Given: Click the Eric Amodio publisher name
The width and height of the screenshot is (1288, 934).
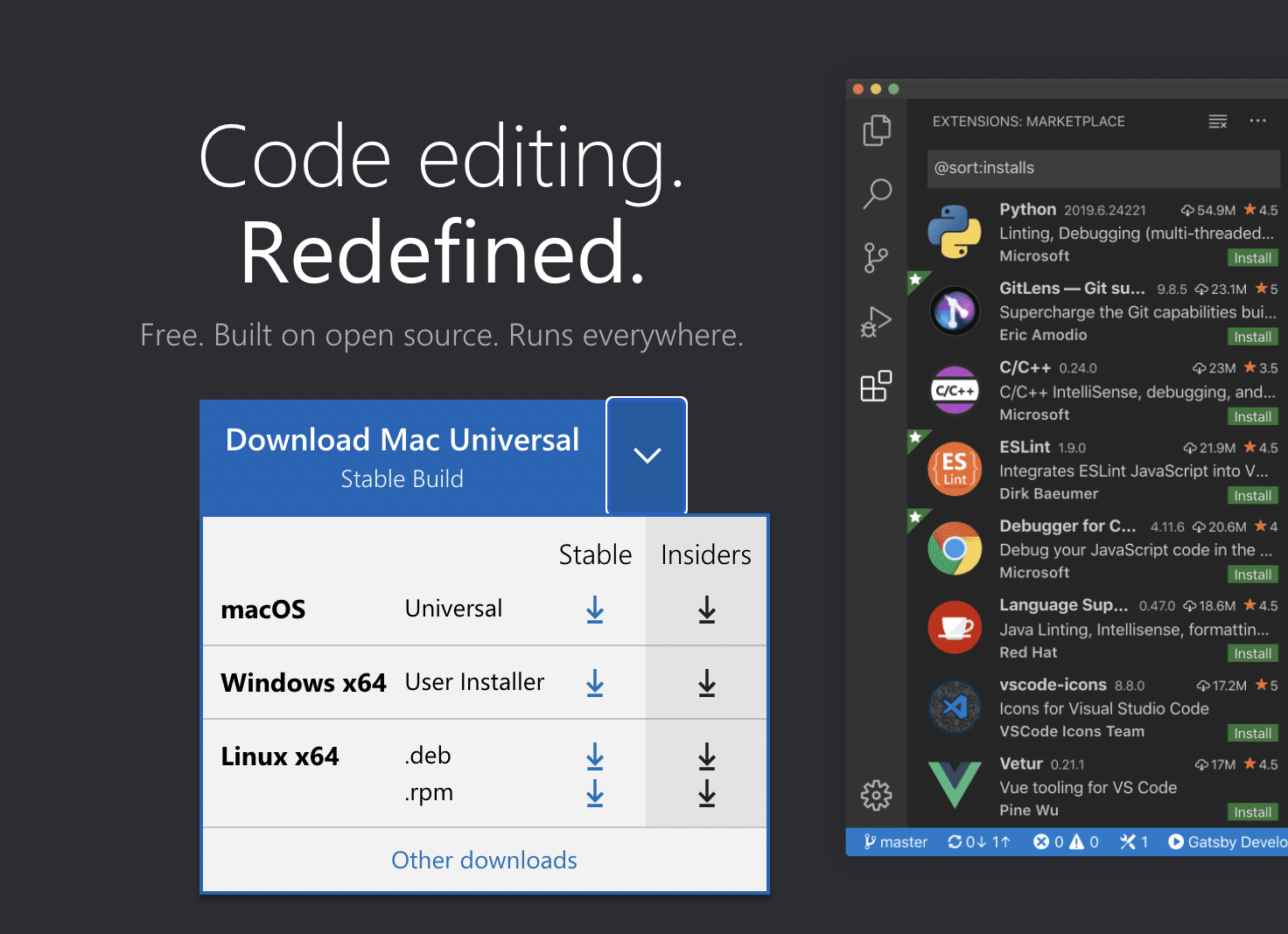Looking at the screenshot, I should pyautogui.click(x=1043, y=335).
